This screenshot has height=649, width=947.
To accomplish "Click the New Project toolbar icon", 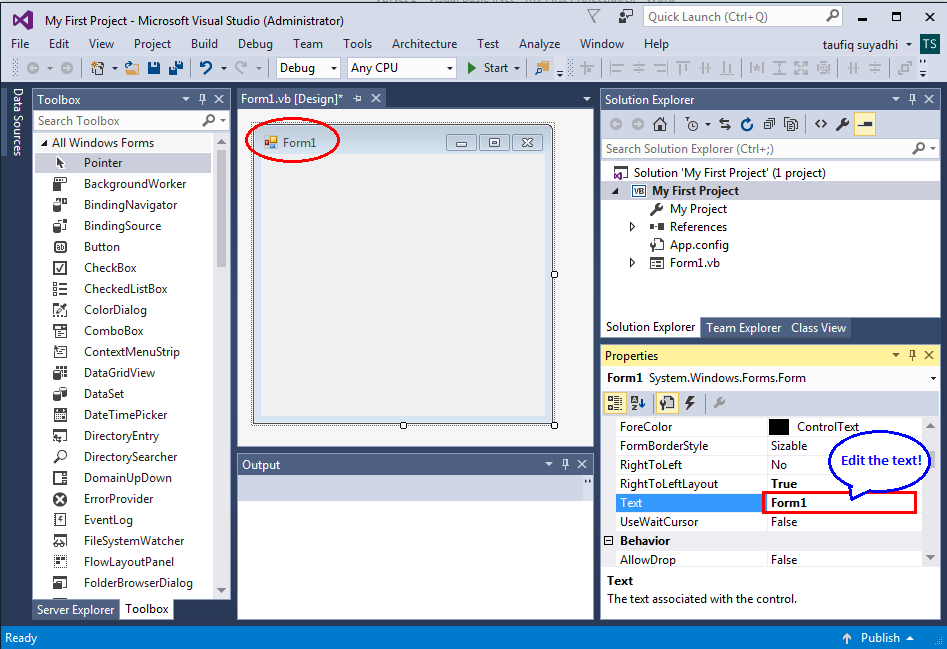I will pos(97,68).
